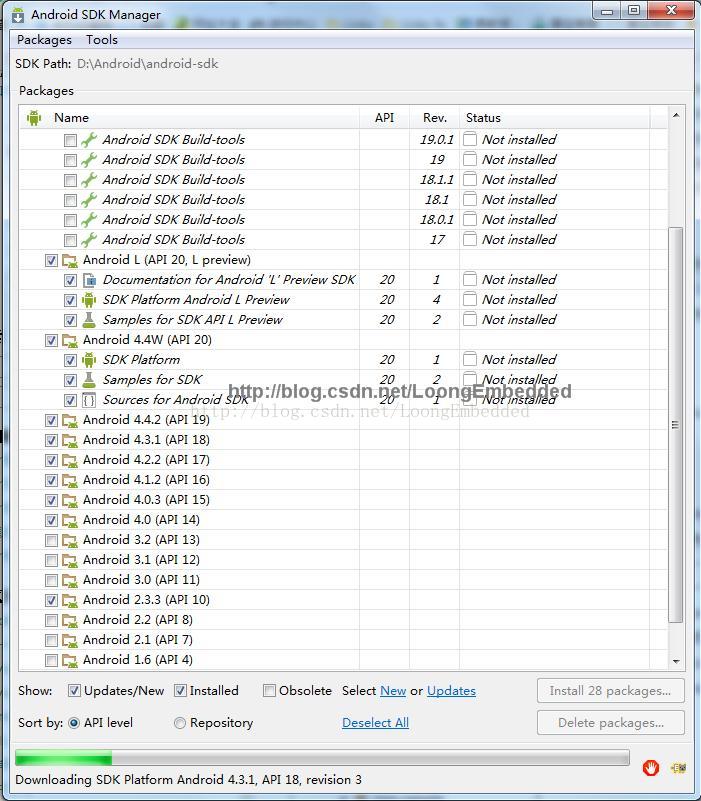Viewport: 701px width, 801px height.
Task: Uncheck the Android L (API 20, L preview) checkbox
Action: (51, 260)
